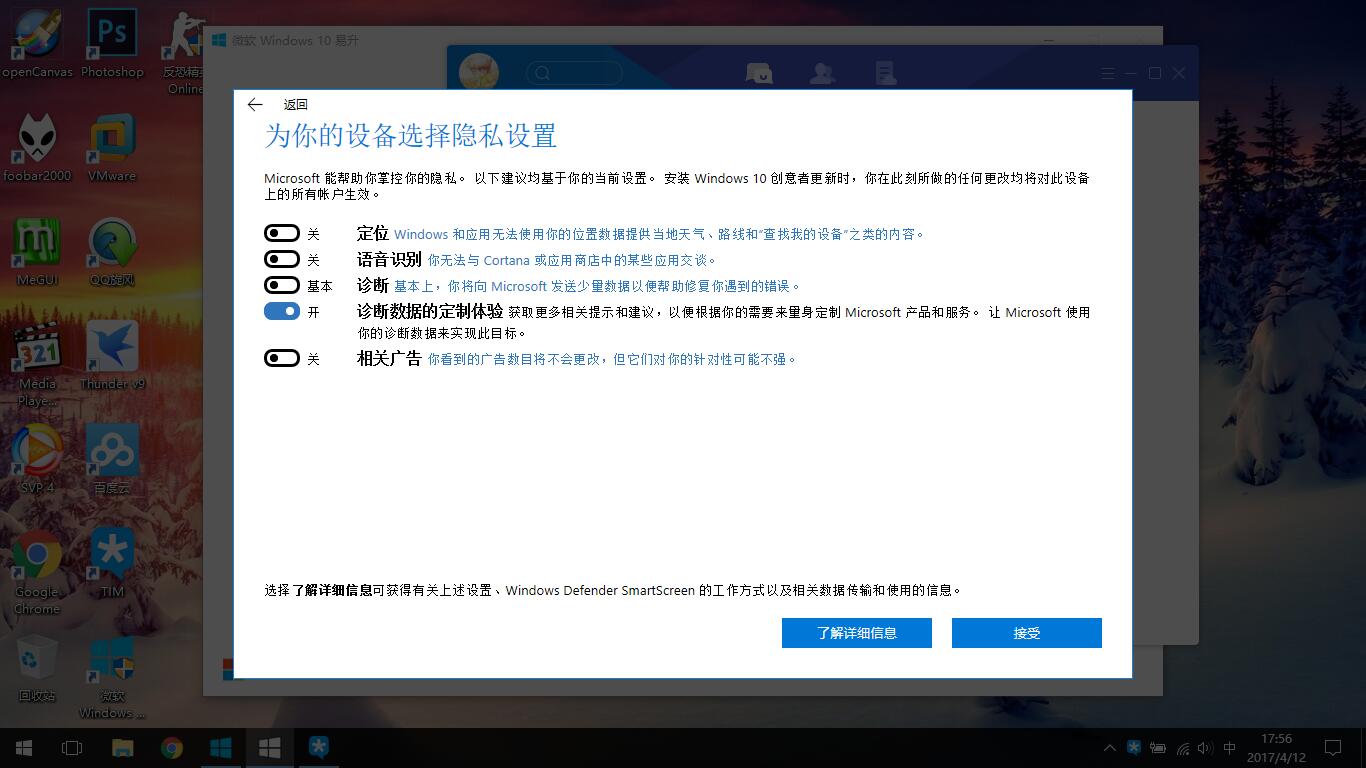Click the 了解详细信息 button
The image size is (1366, 768).
point(856,633)
